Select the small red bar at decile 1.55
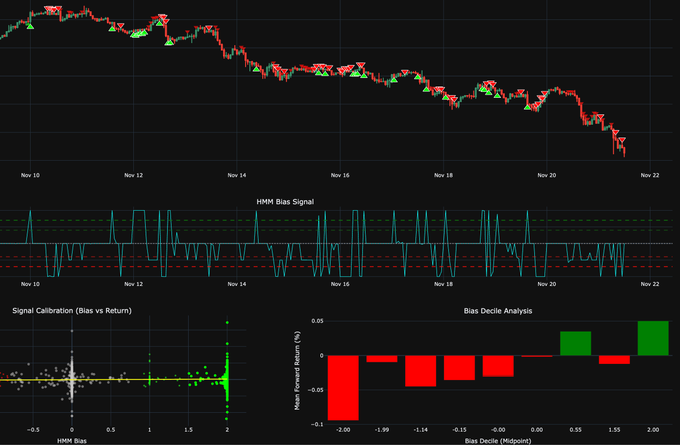Screen dimensions: 680x445 point(614,359)
